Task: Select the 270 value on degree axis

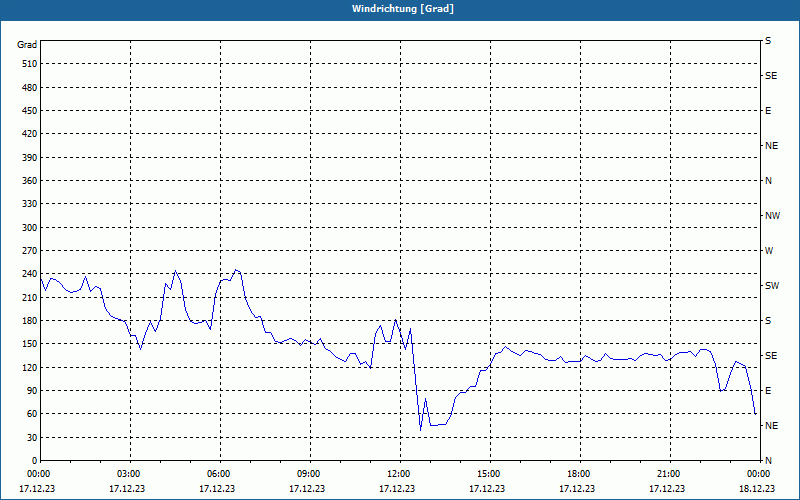Action: tap(30, 251)
